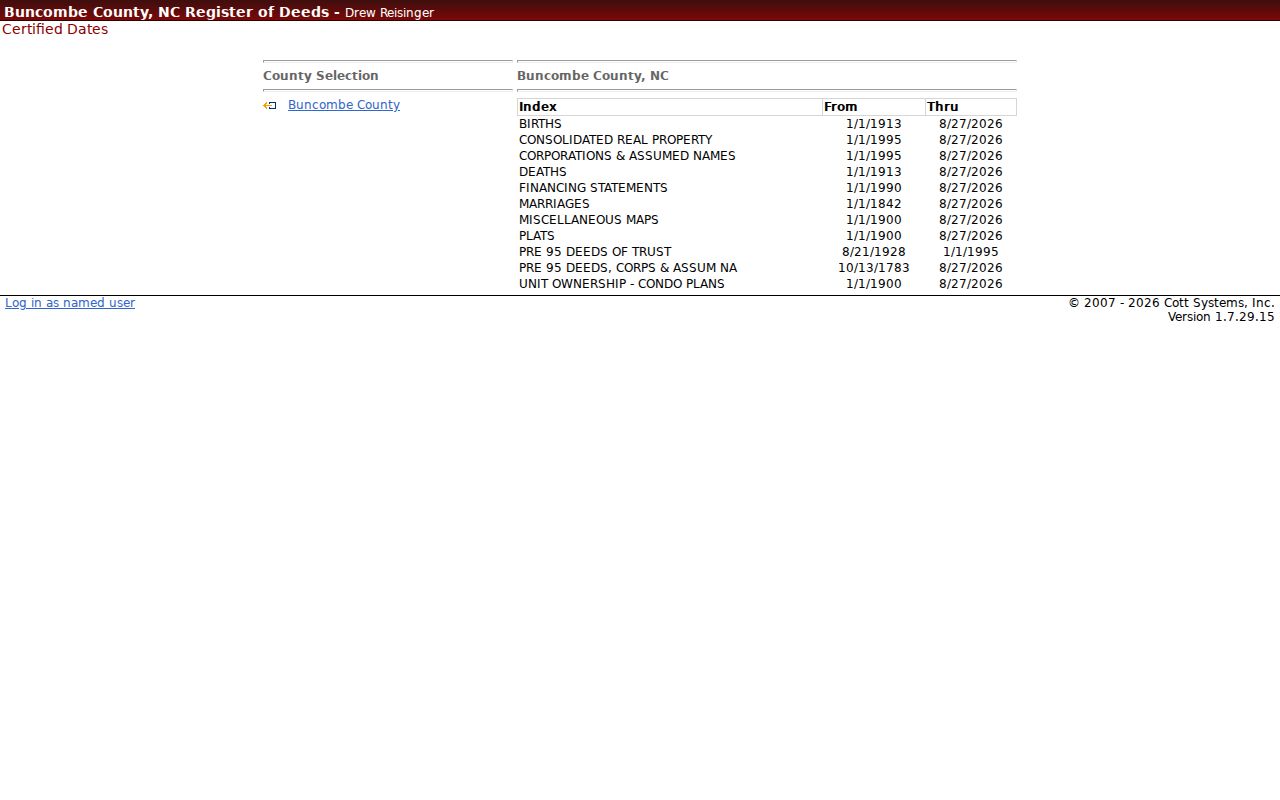This screenshot has height=800, width=1280.
Task: Select CONSOLIDATED REAL PROPERTY index
Action: 767,140
